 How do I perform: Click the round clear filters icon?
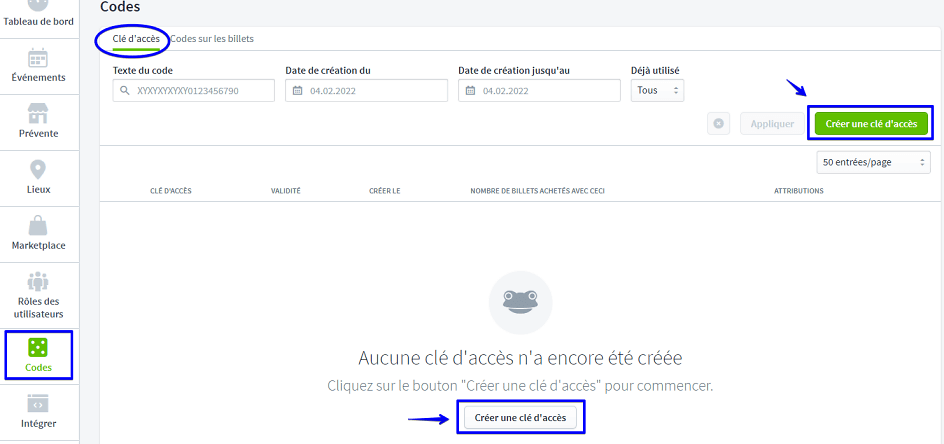(x=719, y=124)
